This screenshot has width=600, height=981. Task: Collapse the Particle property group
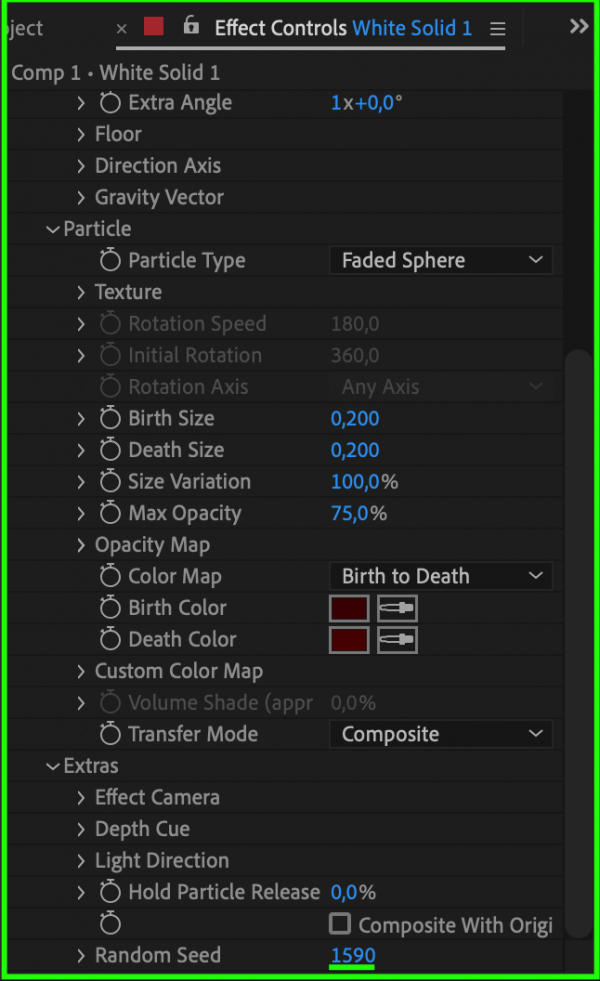52,228
